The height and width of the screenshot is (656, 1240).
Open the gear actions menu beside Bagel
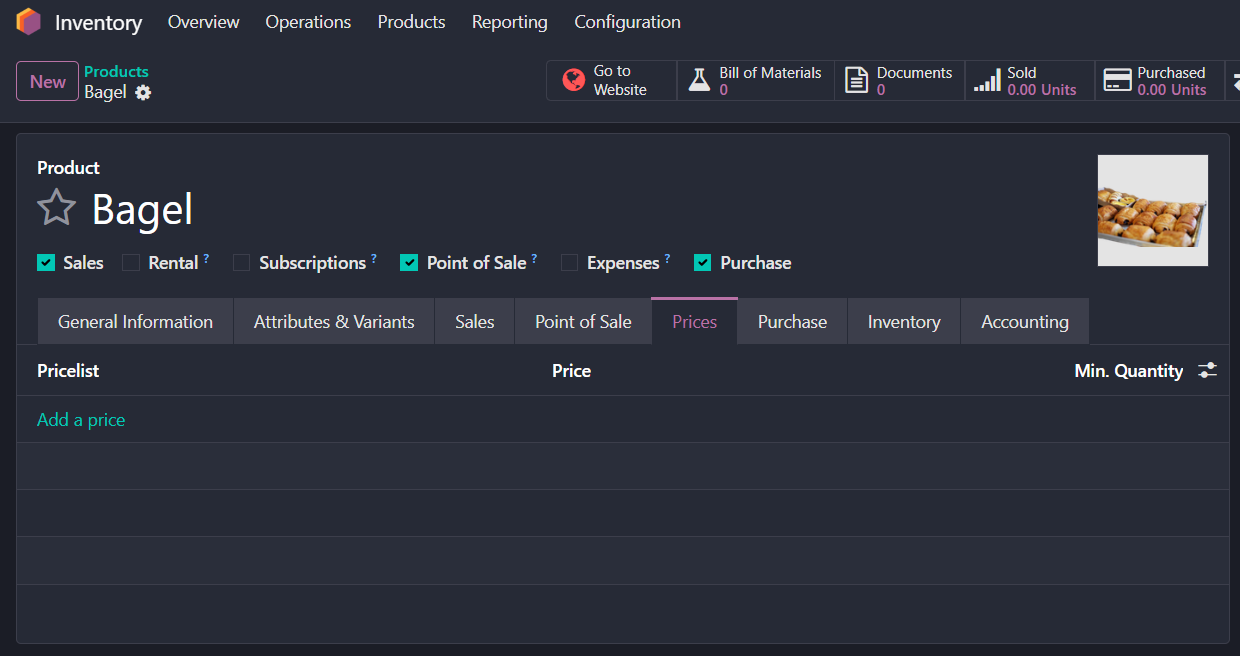pyautogui.click(x=143, y=93)
